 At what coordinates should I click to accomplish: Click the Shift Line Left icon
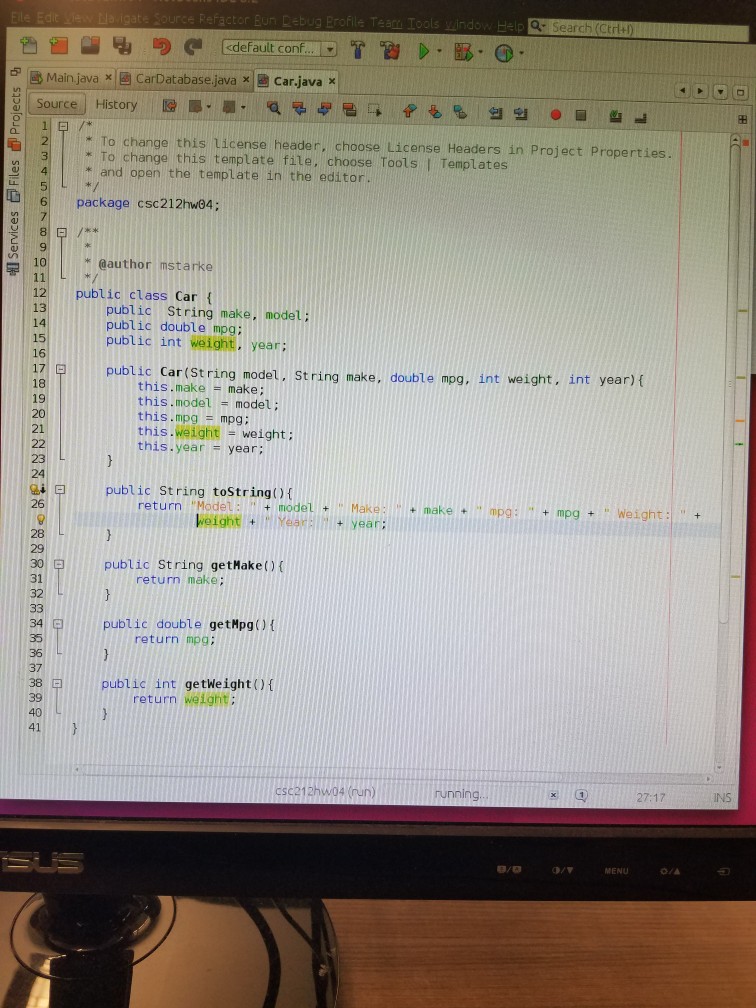click(x=495, y=113)
